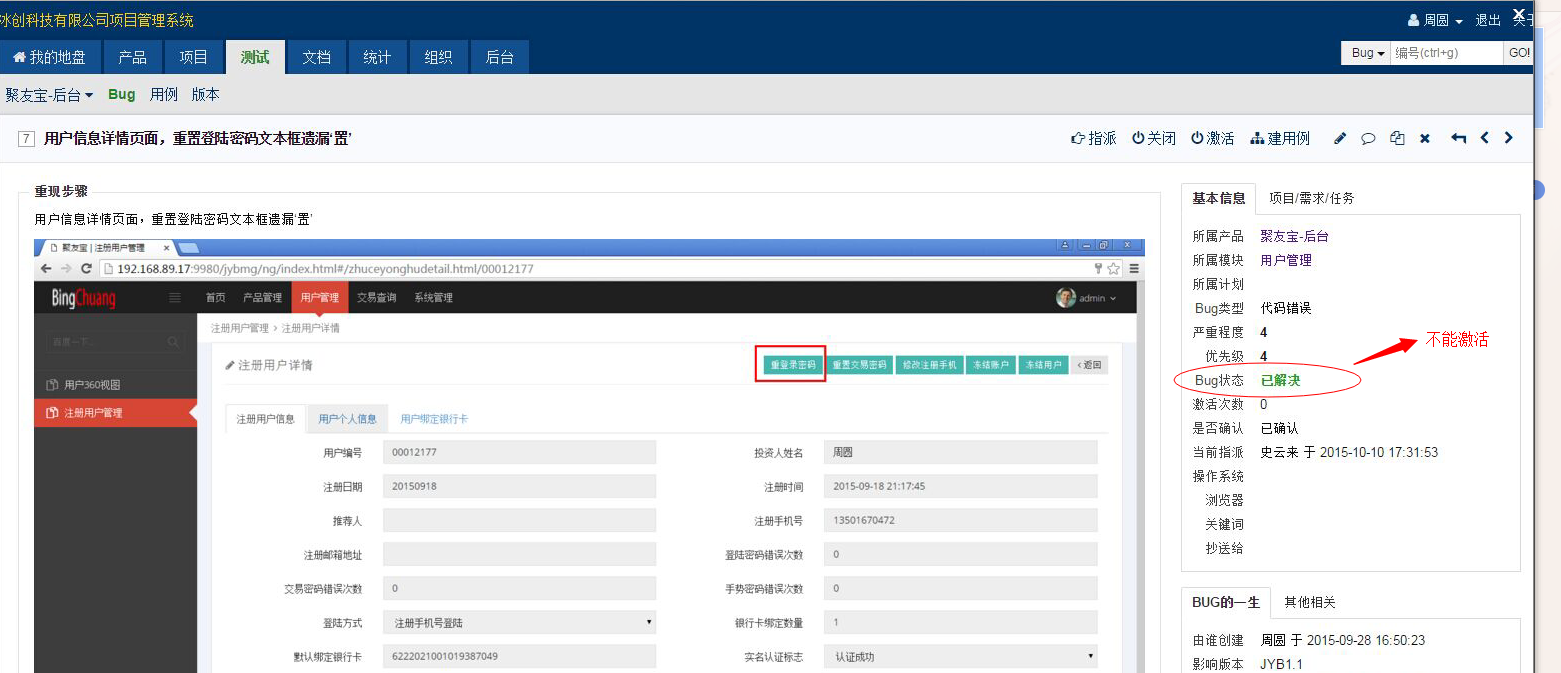
Task: Open the Bug search type dropdown
Action: pyautogui.click(x=1367, y=53)
